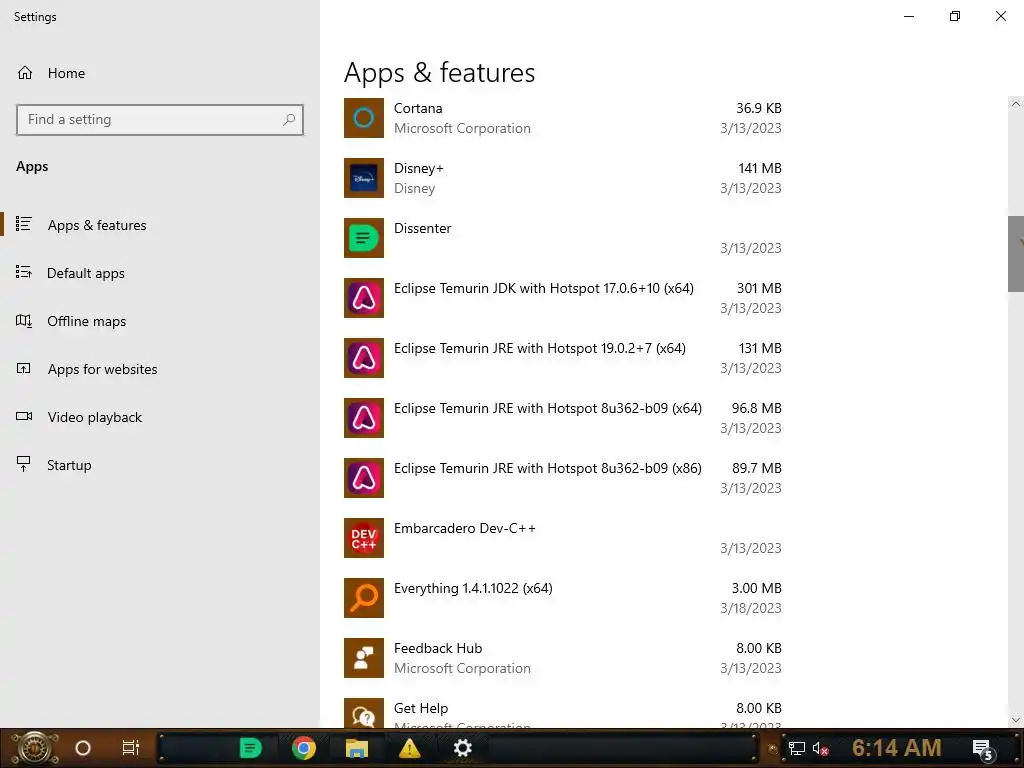
Task: Select the Eclipse Temurin JDK 17.0.6+10 name
Action: [544, 289]
